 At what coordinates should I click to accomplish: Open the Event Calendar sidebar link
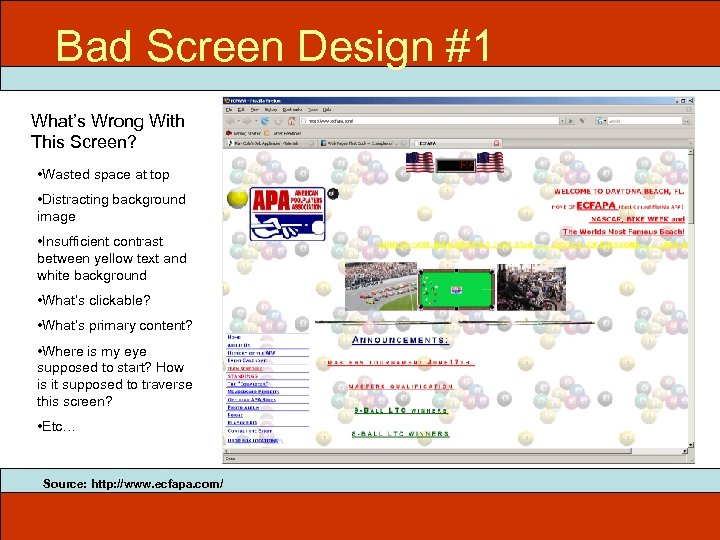click(x=247, y=360)
